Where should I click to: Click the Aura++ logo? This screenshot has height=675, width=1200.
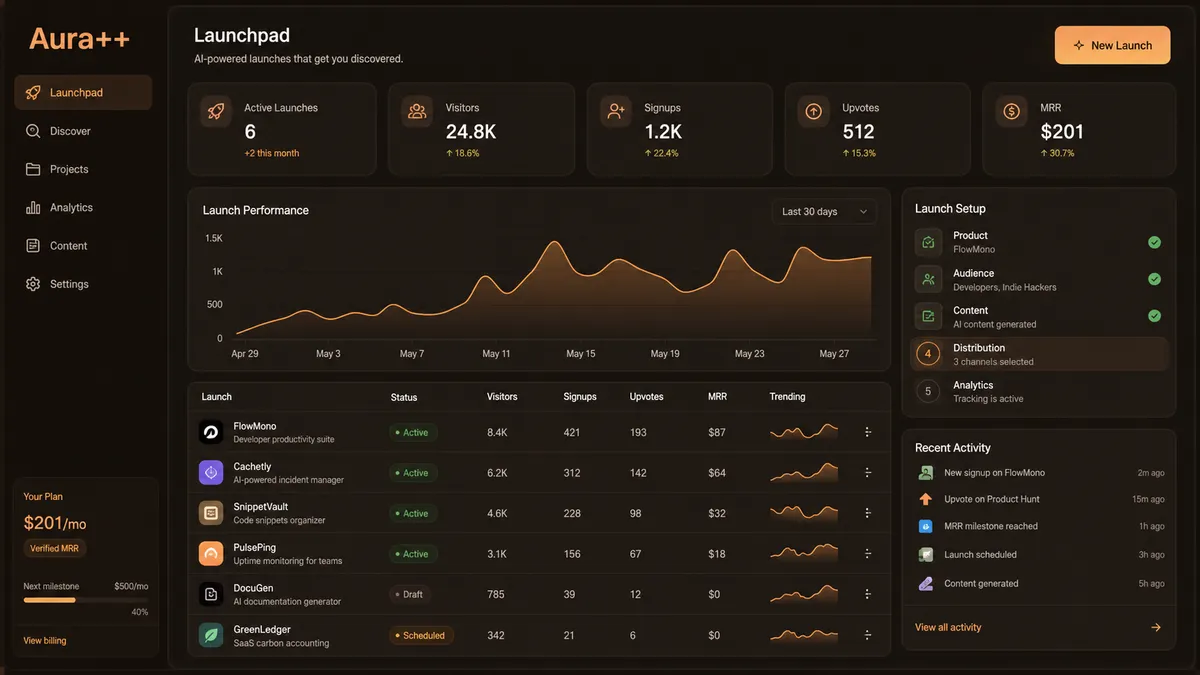(79, 38)
